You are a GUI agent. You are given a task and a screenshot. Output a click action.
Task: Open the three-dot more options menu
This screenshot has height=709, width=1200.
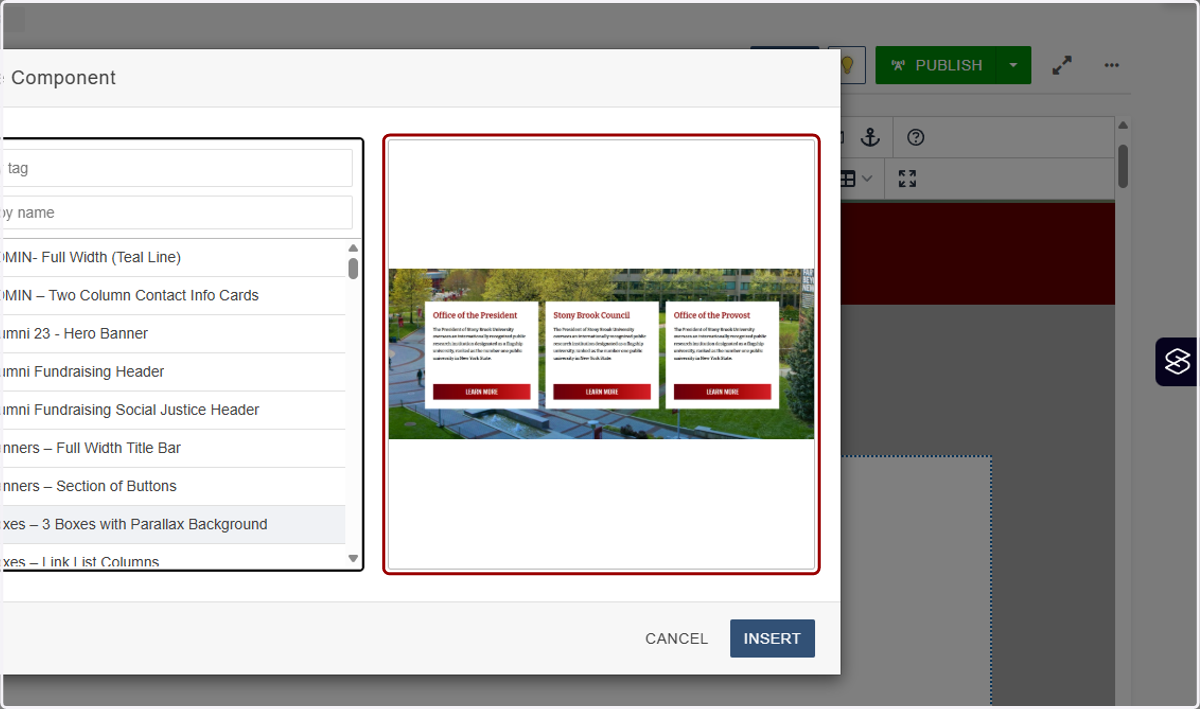(x=1112, y=65)
